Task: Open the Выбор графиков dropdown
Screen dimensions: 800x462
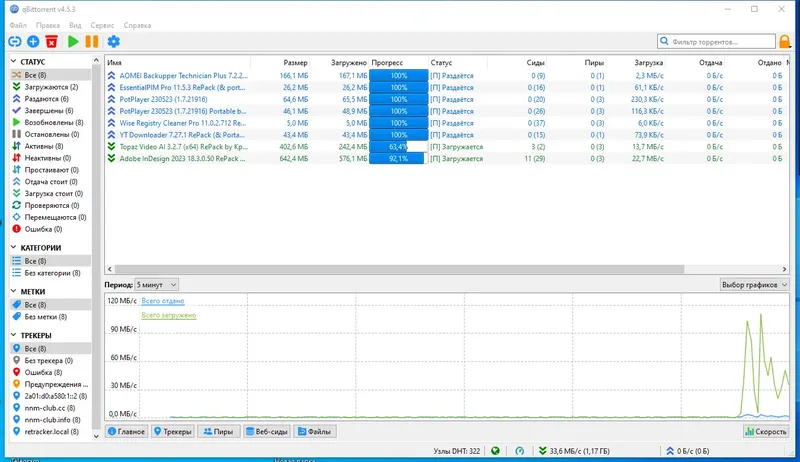Action: pyautogui.click(x=754, y=285)
